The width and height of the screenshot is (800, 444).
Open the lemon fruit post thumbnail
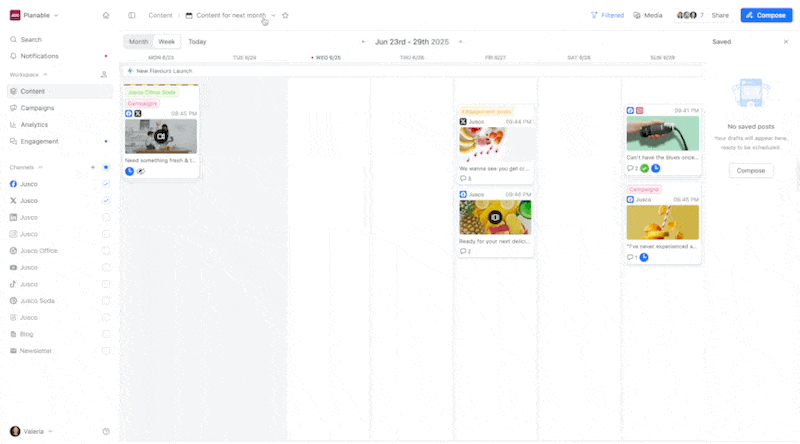[x=495, y=217]
